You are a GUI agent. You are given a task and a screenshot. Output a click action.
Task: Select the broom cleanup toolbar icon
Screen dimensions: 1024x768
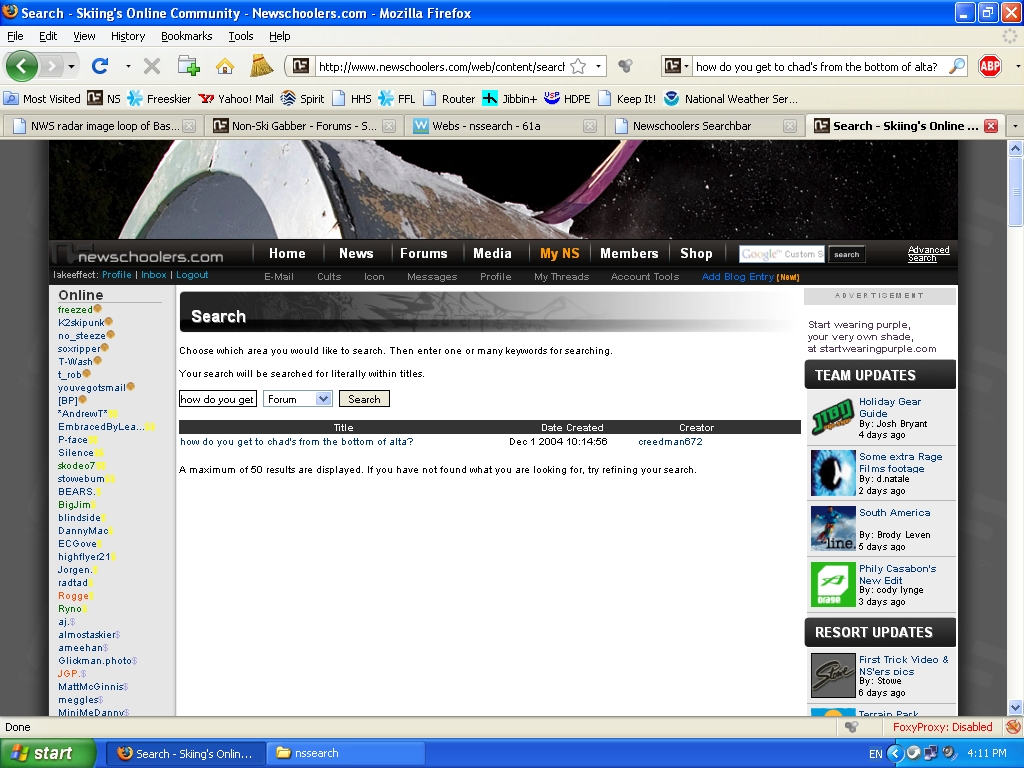click(260, 66)
